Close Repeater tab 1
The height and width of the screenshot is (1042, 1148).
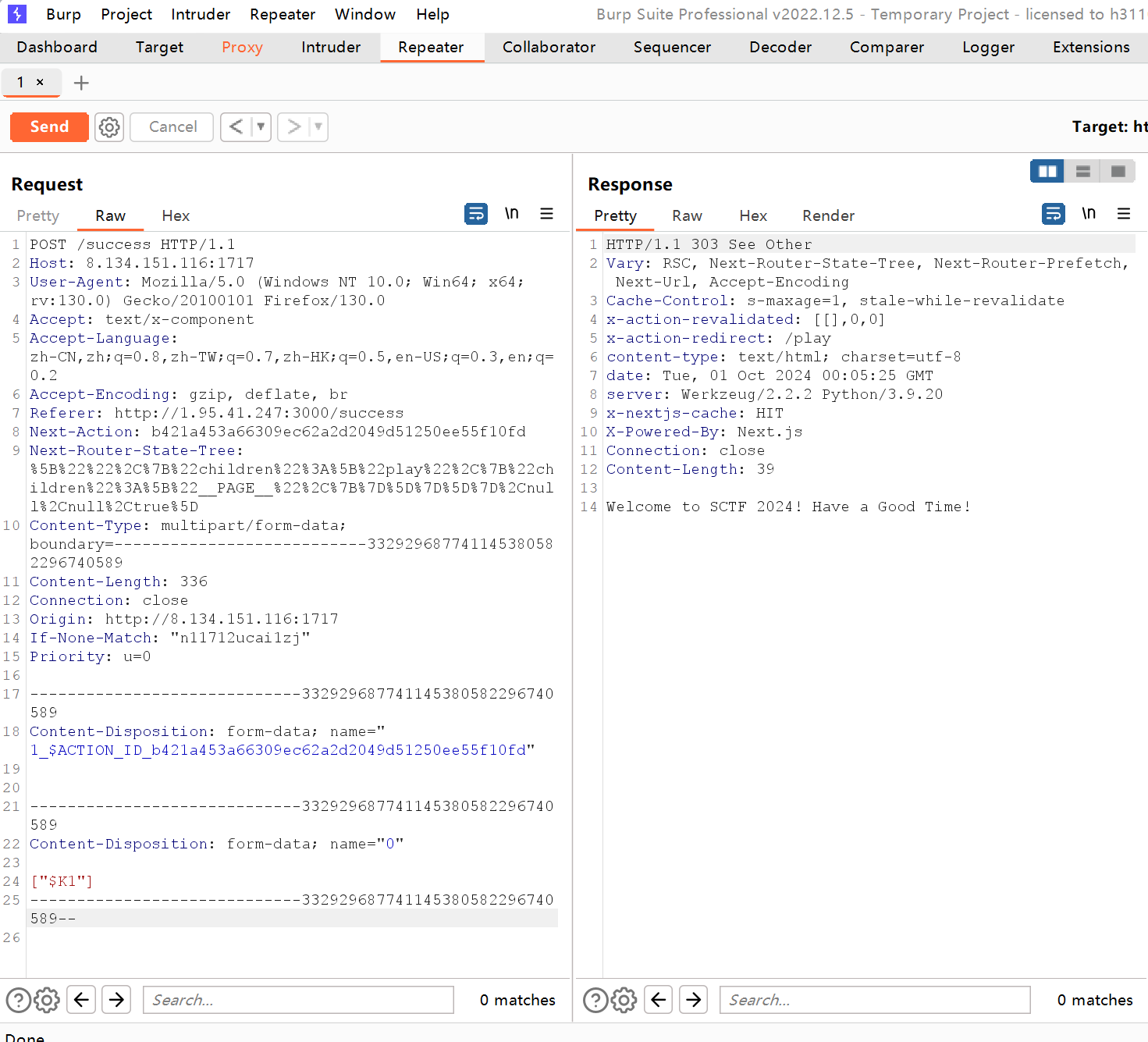(40, 82)
